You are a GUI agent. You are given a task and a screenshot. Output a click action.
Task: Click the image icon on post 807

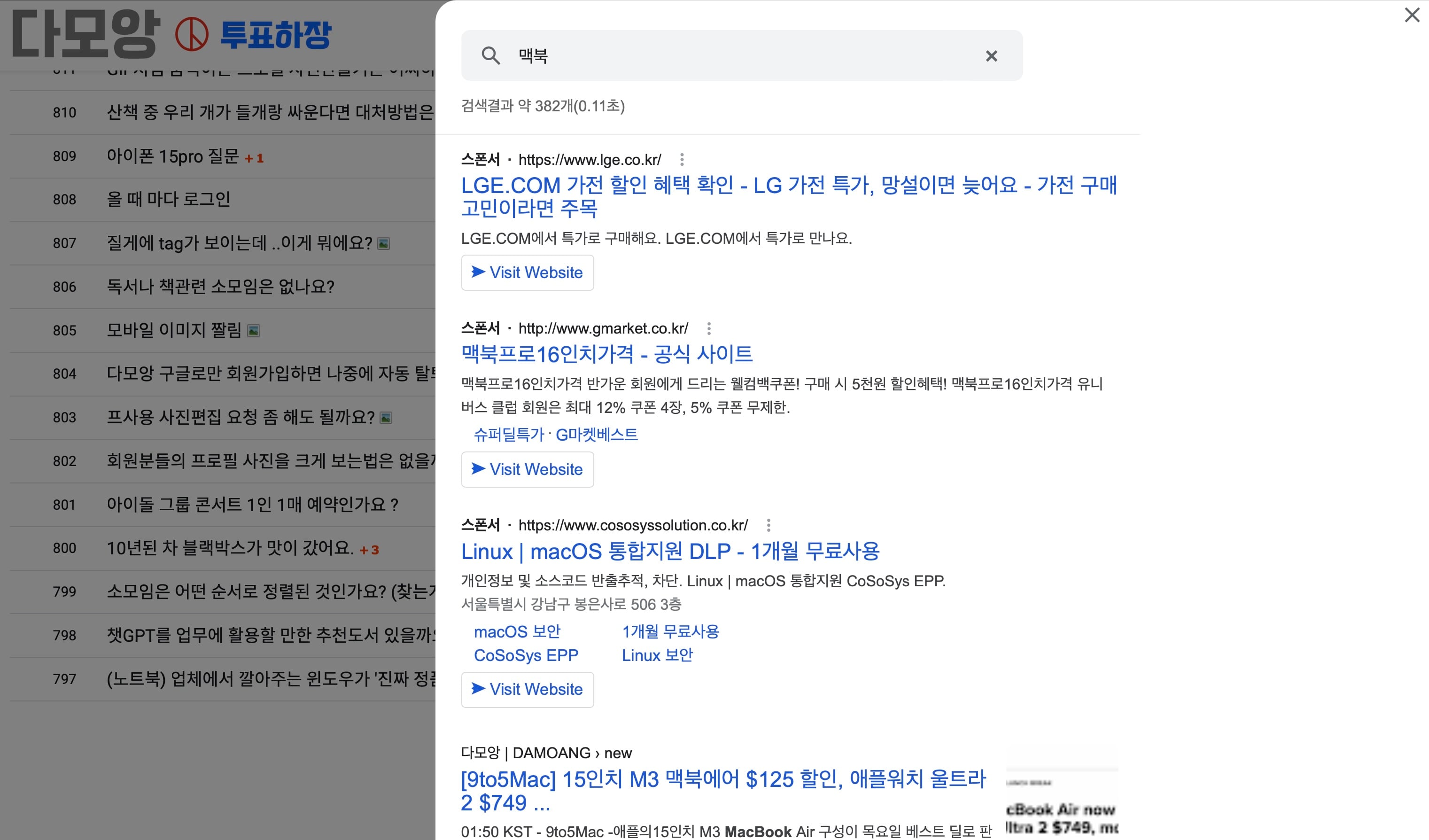pos(384,244)
